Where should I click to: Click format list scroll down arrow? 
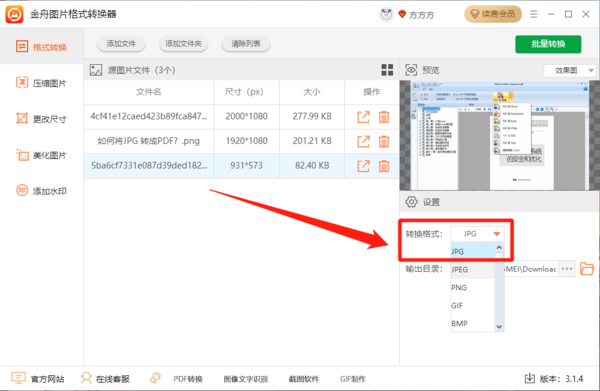pyautogui.click(x=499, y=326)
